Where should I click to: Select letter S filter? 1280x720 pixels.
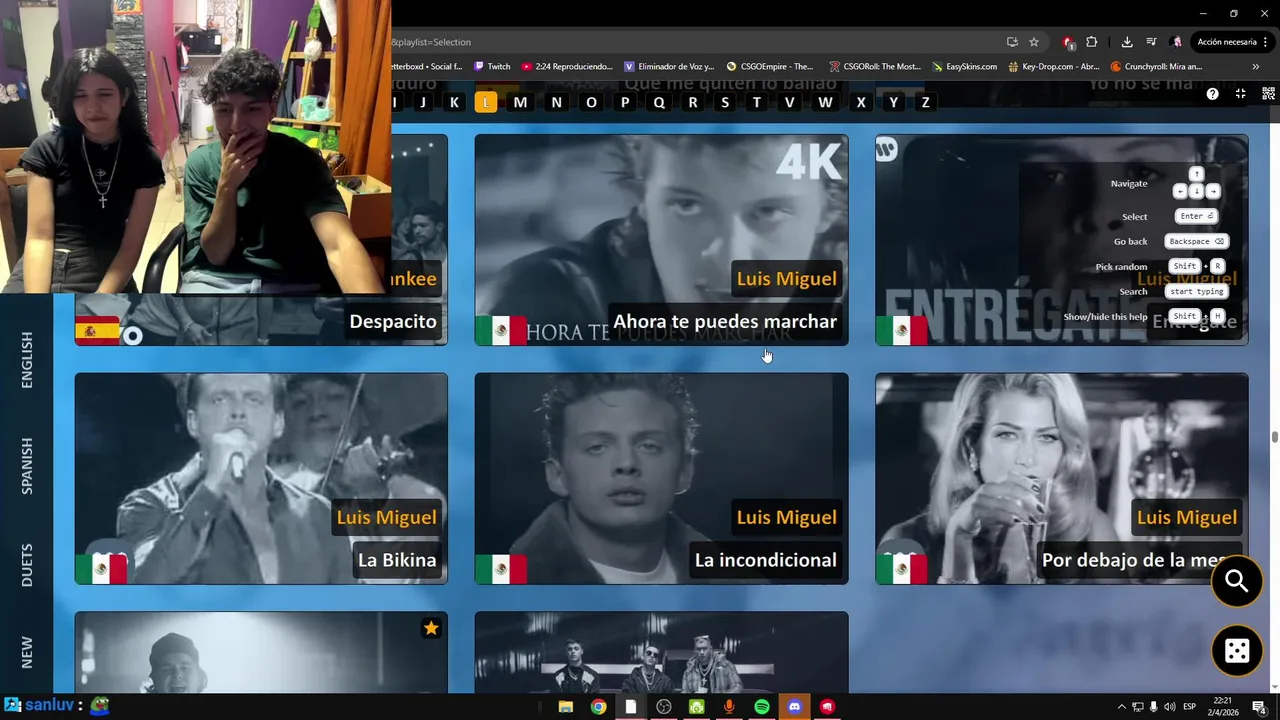click(x=725, y=102)
